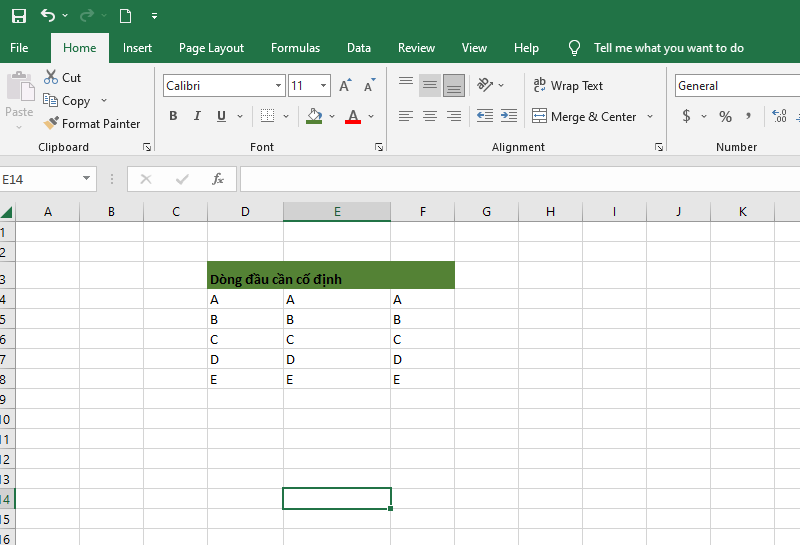The image size is (800, 545).
Task: Create new blank workbook from quick access
Action: pyautogui.click(x=126, y=16)
